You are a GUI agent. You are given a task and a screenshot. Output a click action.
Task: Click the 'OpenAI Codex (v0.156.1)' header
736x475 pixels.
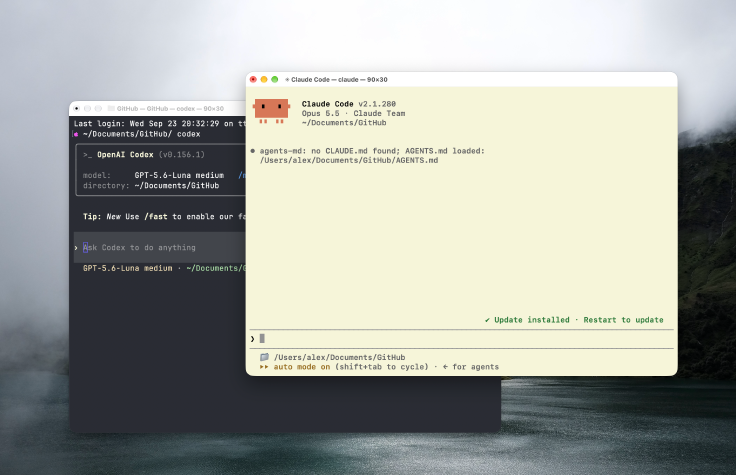point(151,154)
